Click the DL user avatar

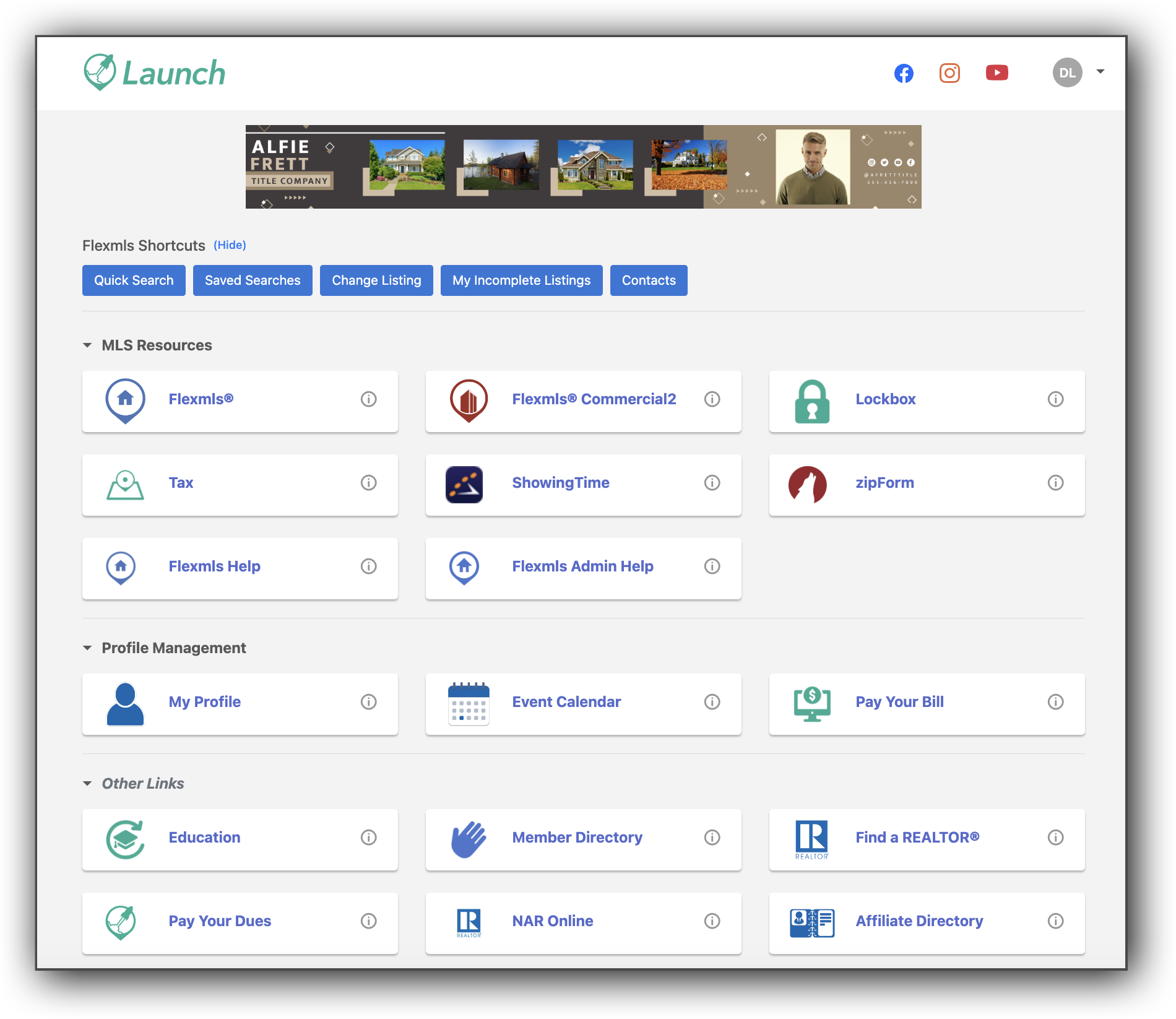1068,72
